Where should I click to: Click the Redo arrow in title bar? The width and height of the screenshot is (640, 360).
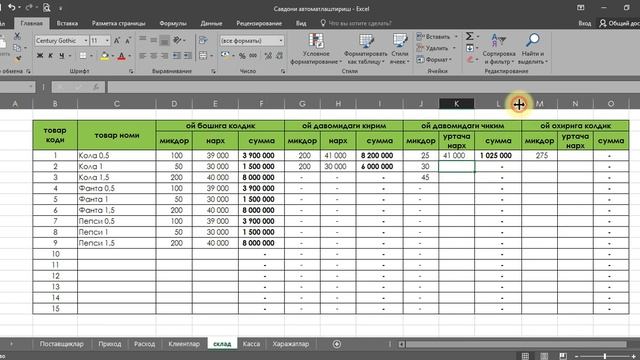click(29, 8)
